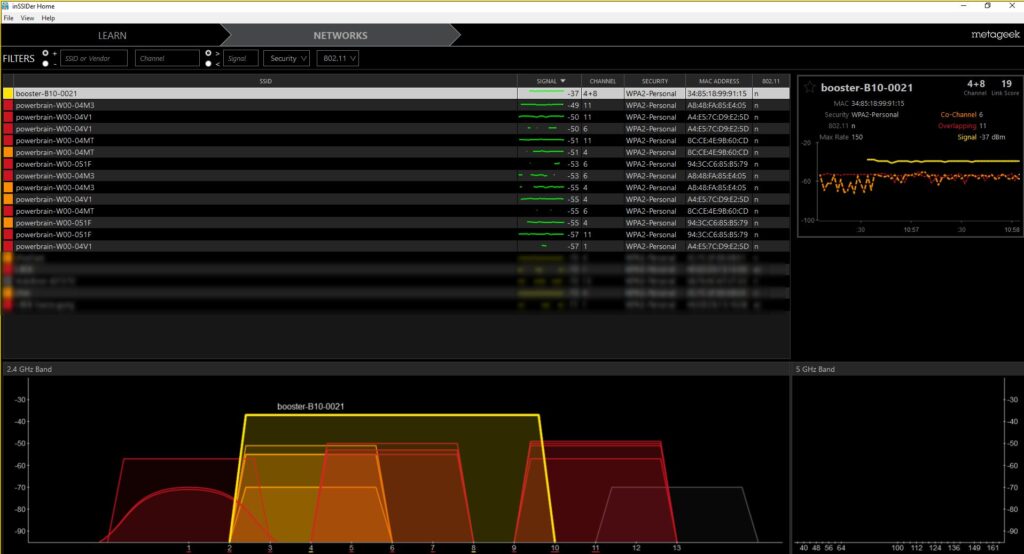The width and height of the screenshot is (1024, 554).
Task: Select the greater-than signal filter radio
Action: 208,53
